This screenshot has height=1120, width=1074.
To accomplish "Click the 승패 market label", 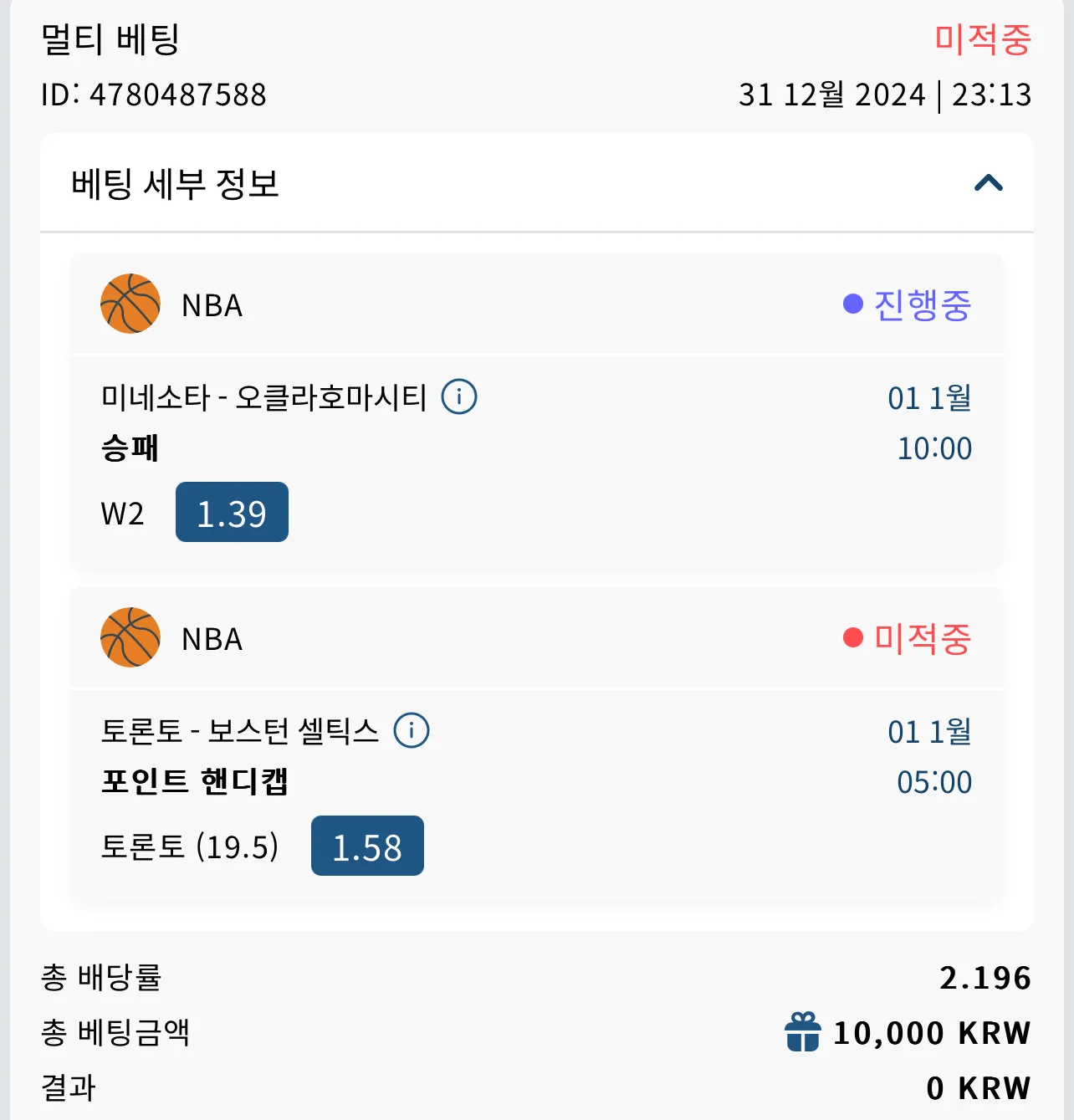I will pos(130,447).
